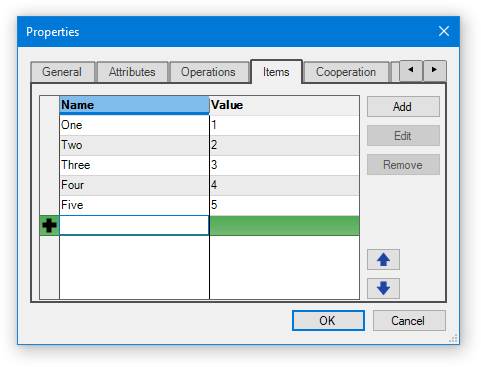Click the move item down arrow
Image resolution: width=481 pixels, height=367 pixels.
point(383,288)
